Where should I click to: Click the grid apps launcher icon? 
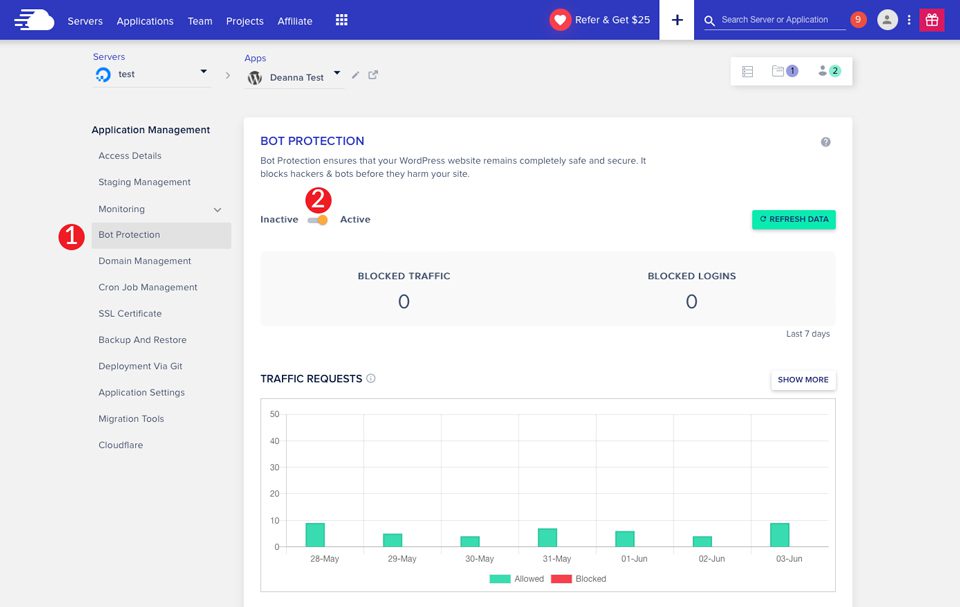coord(340,19)
